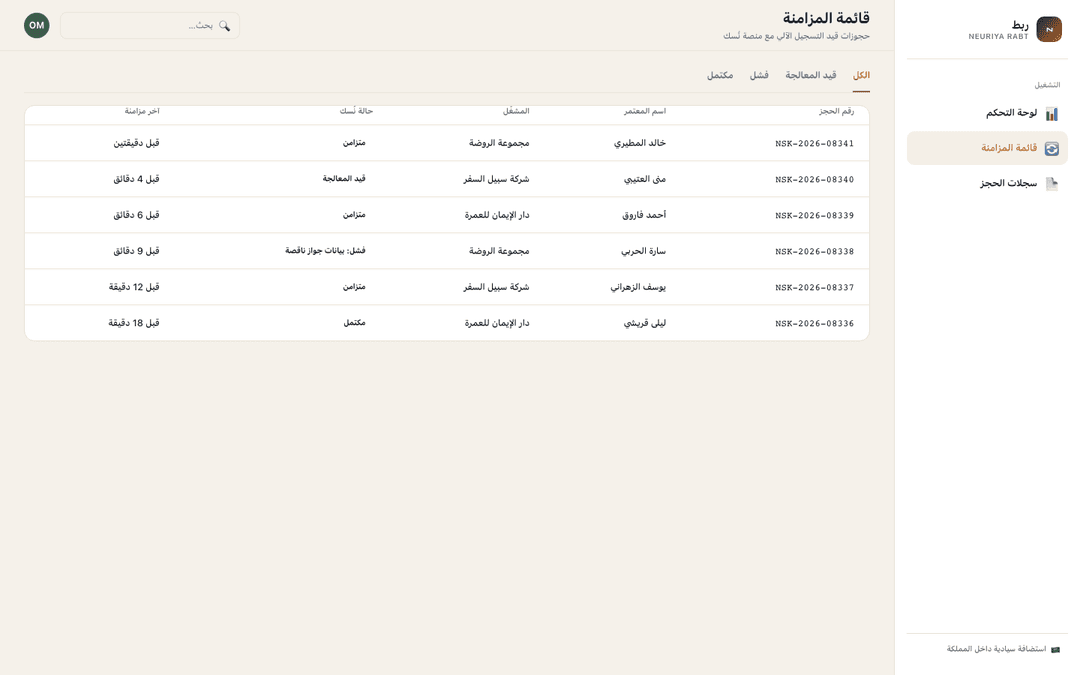This screenshot has height=675, width=1080.
Task: Select booking number NSK-2026-08337
Action: (x=814, y=287)
